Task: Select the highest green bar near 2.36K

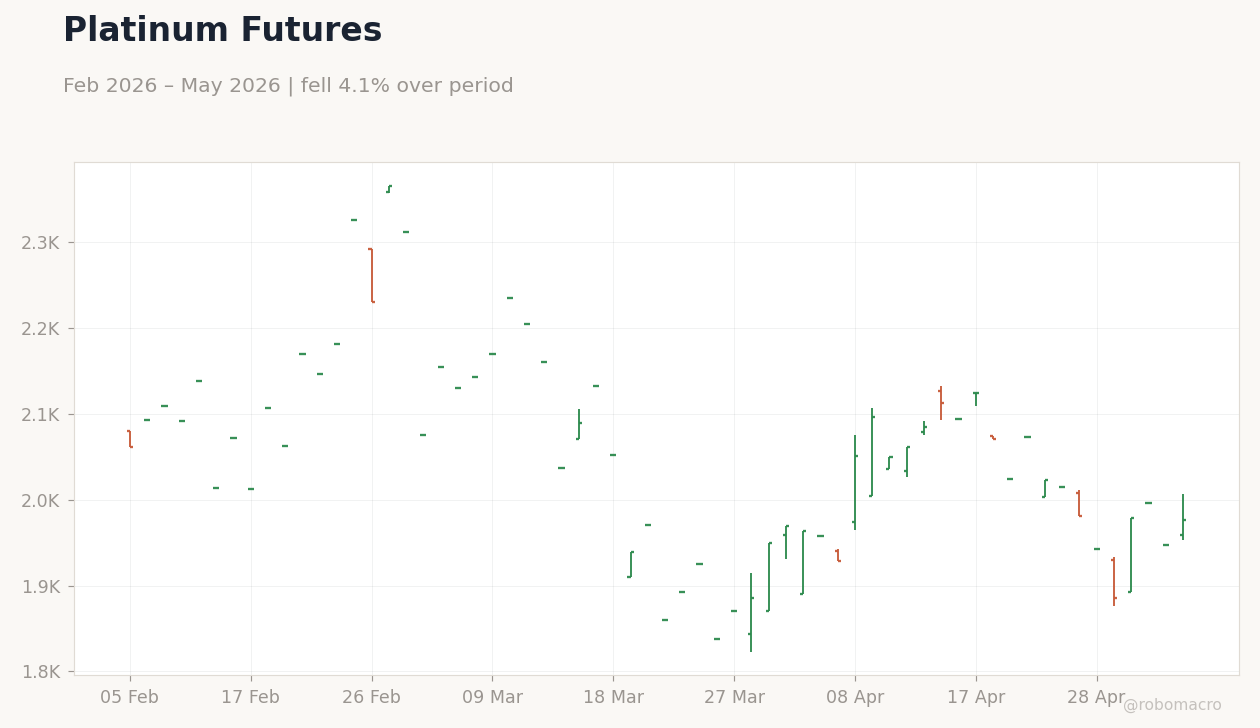Action: [389, 188]
